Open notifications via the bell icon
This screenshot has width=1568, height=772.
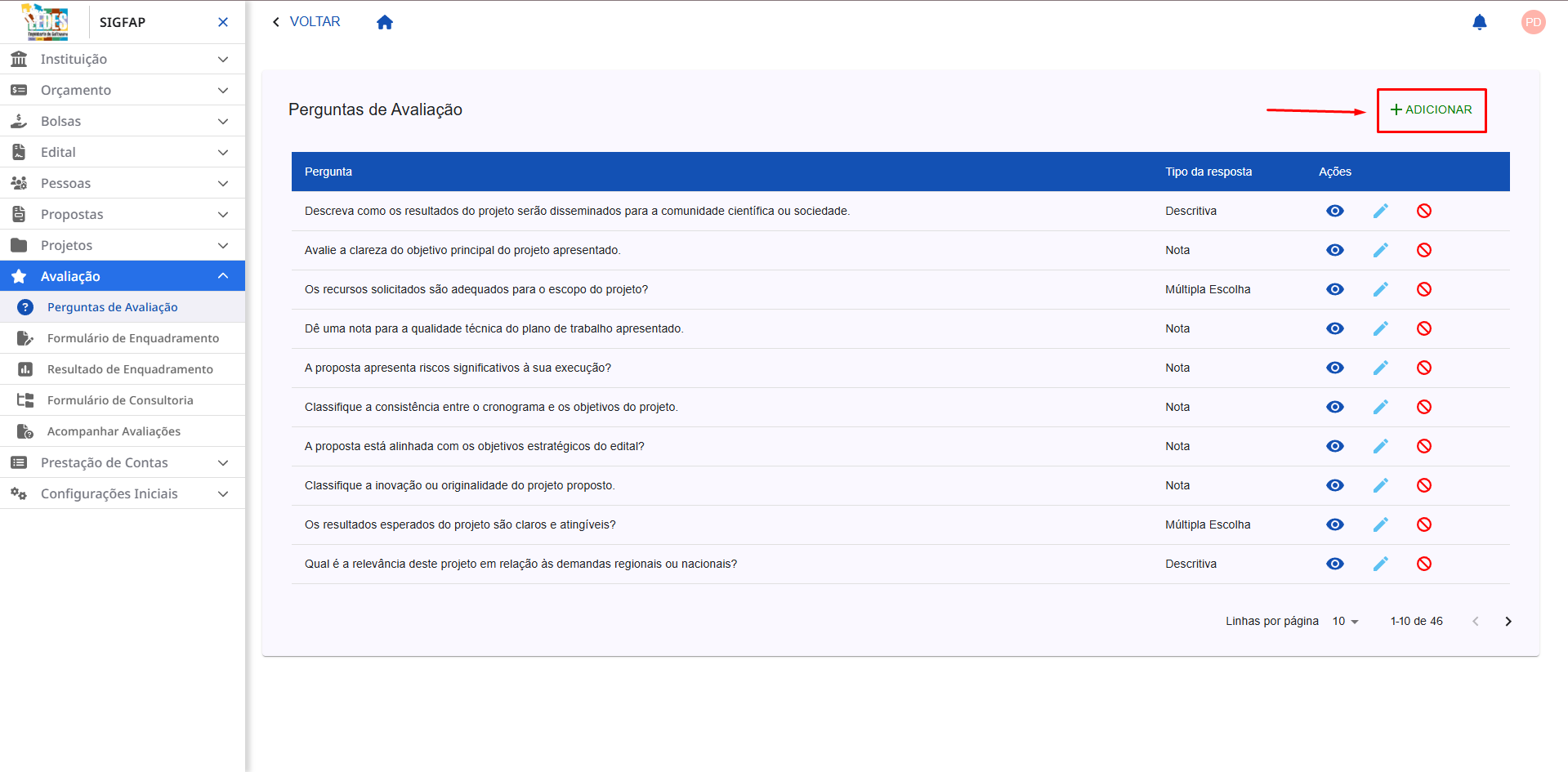coord(1479,22)
